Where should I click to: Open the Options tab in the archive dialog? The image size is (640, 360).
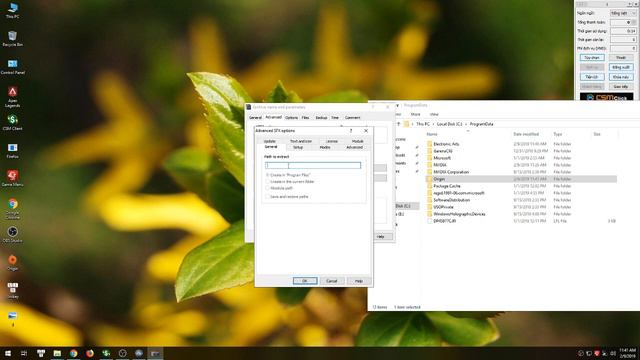pos(291,118)
